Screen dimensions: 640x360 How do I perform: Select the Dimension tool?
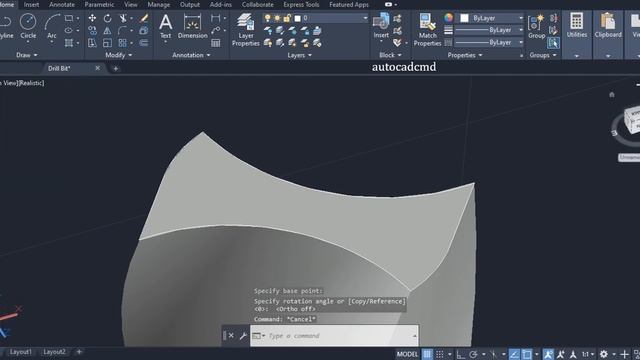click(x=193, y=26)
